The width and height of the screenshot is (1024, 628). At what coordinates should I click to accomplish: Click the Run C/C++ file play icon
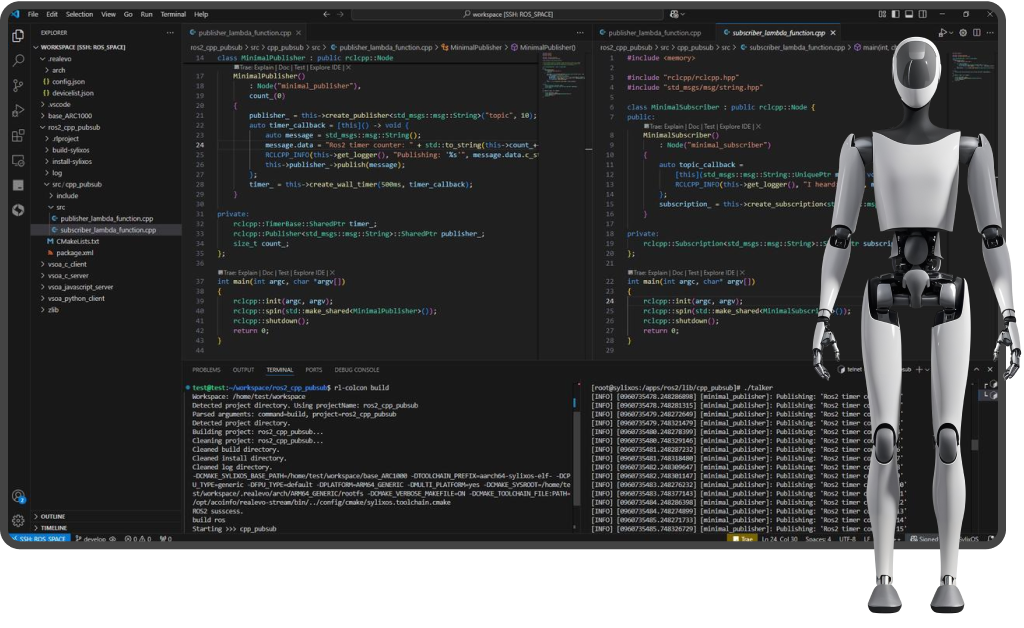[x=942, y=33]
